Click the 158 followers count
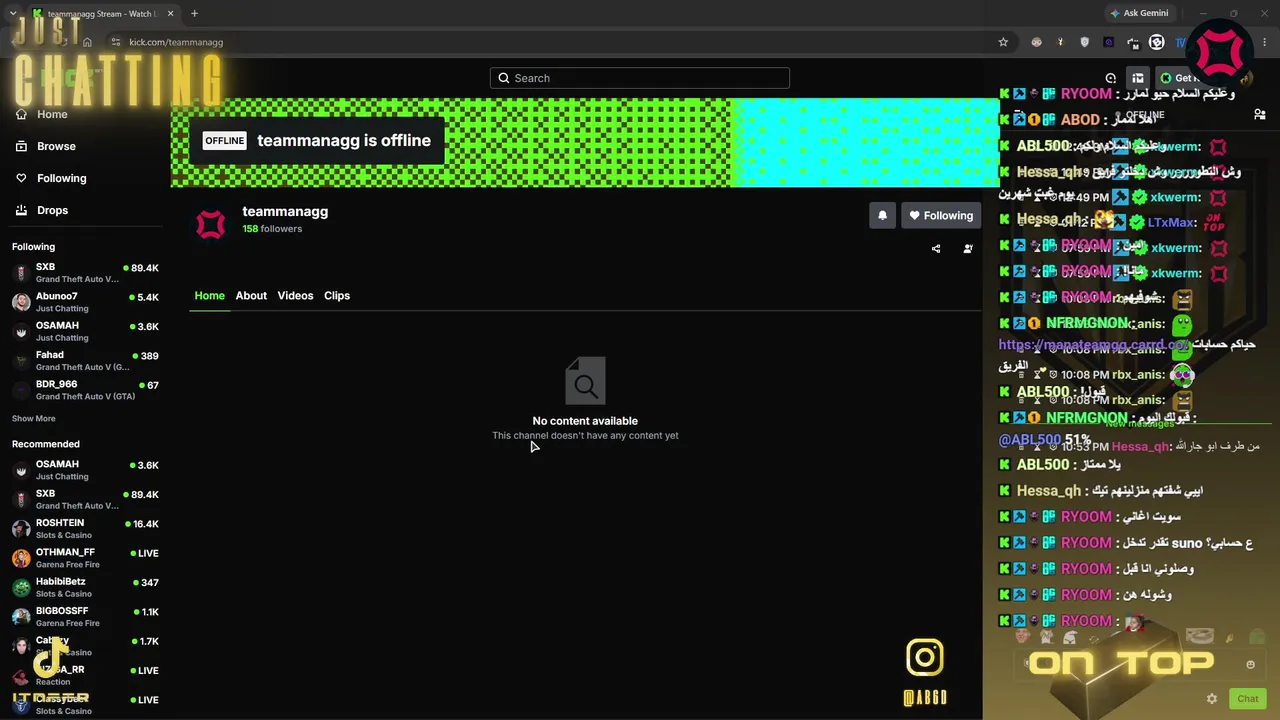The width and height of the screenshot is (1280, 720). tap(272, 229)
